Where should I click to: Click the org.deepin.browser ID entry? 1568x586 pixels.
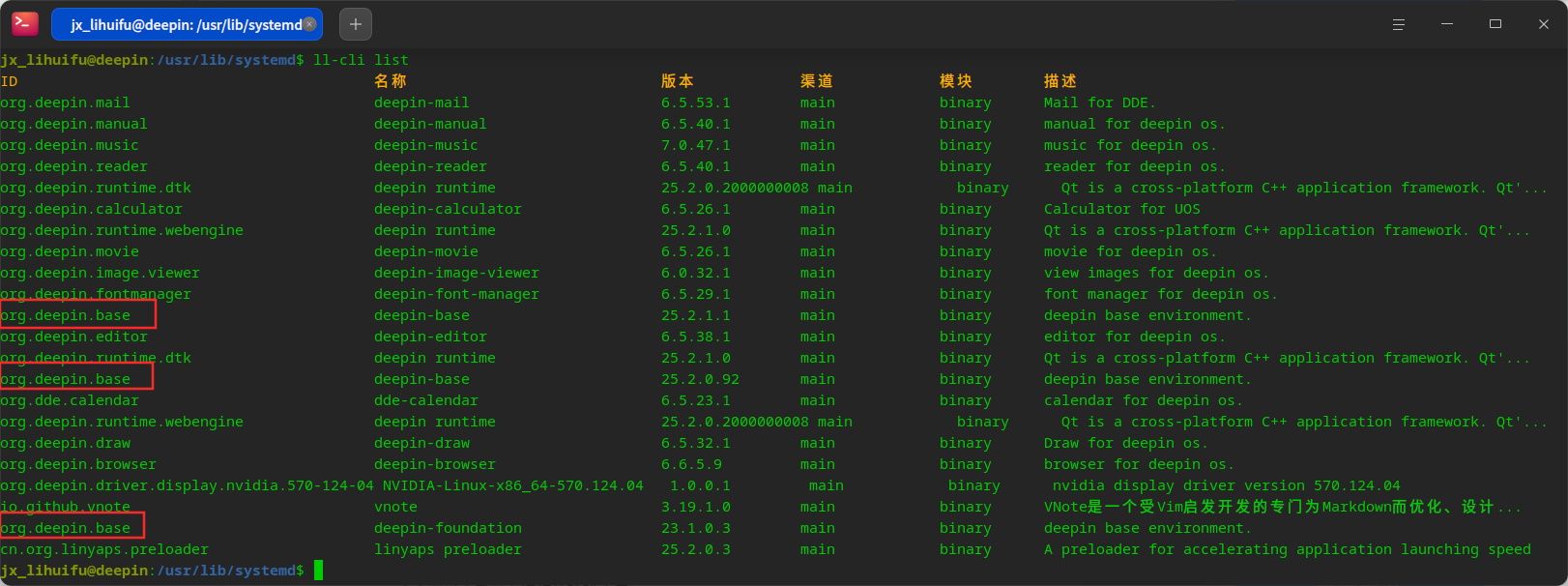click(x=78, y=464)
